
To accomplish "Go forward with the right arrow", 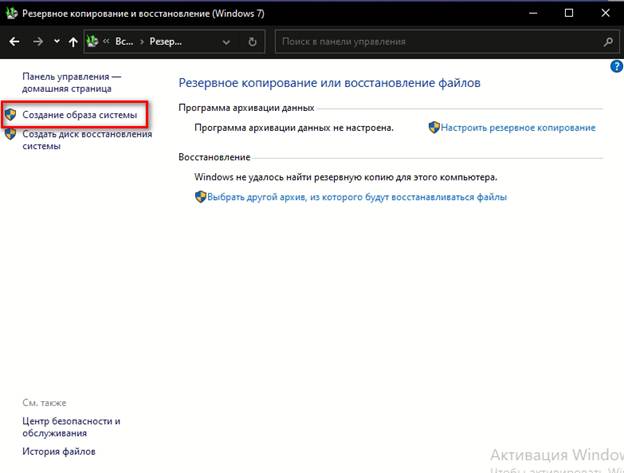I will click(x=38, y=42).
